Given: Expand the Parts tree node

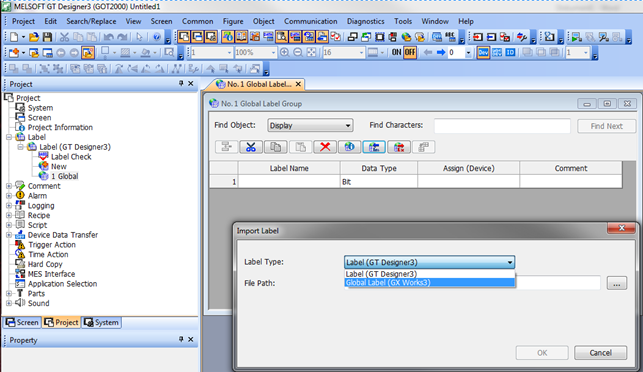Looking at the screenshot, I should pos(9,293).
